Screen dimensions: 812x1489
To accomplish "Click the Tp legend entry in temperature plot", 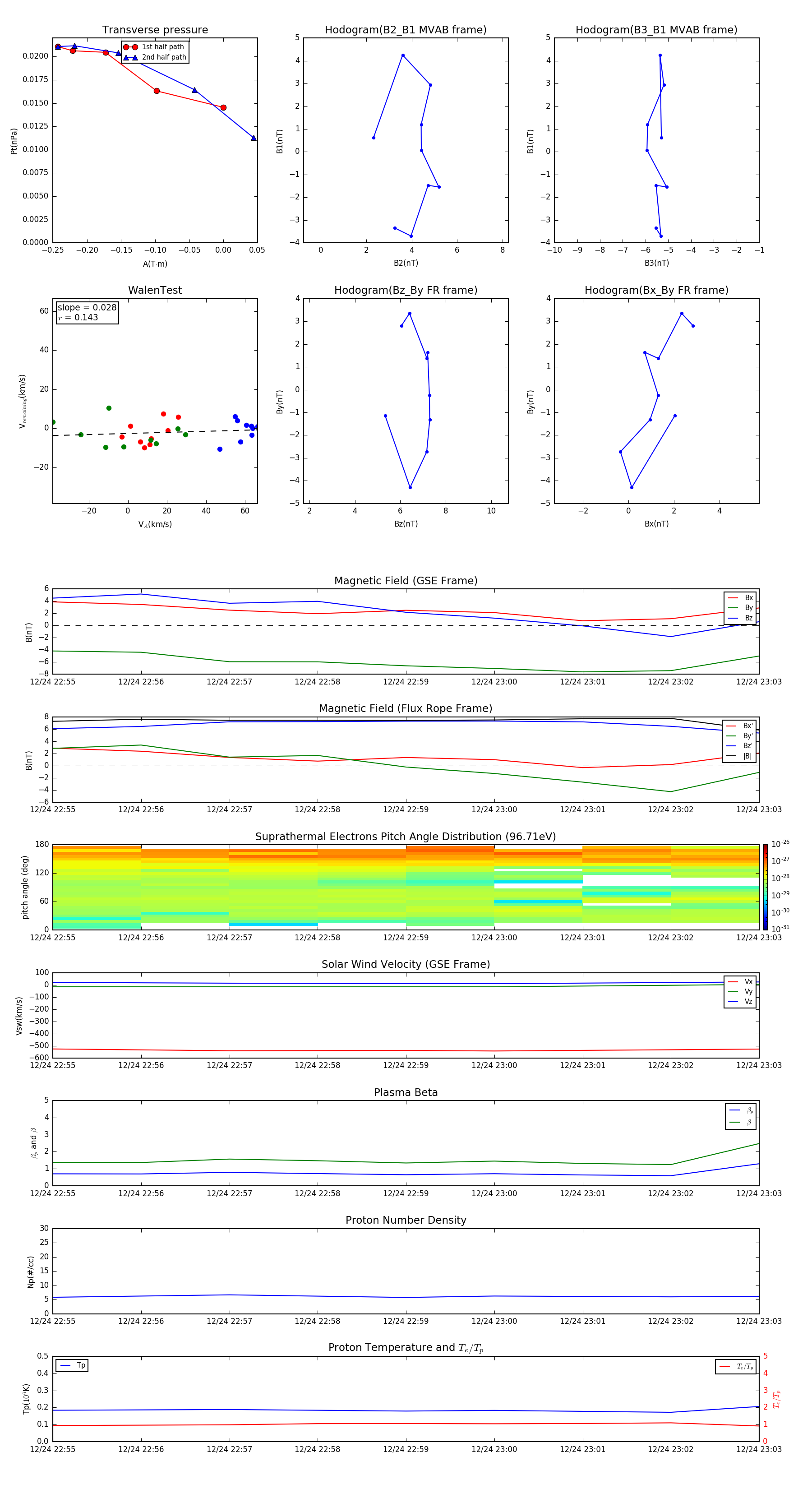I will pos(72,1365).
